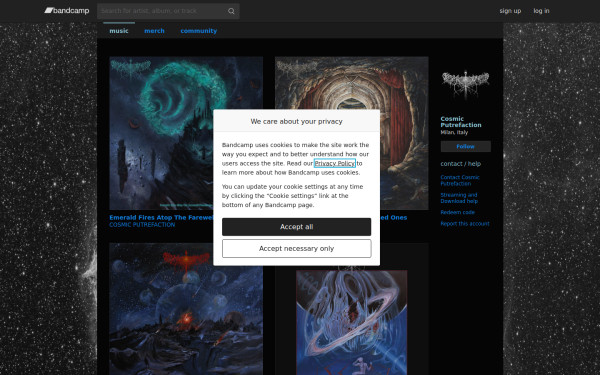
Task: Accept all cookies
Action: click(x=297, y=227)
